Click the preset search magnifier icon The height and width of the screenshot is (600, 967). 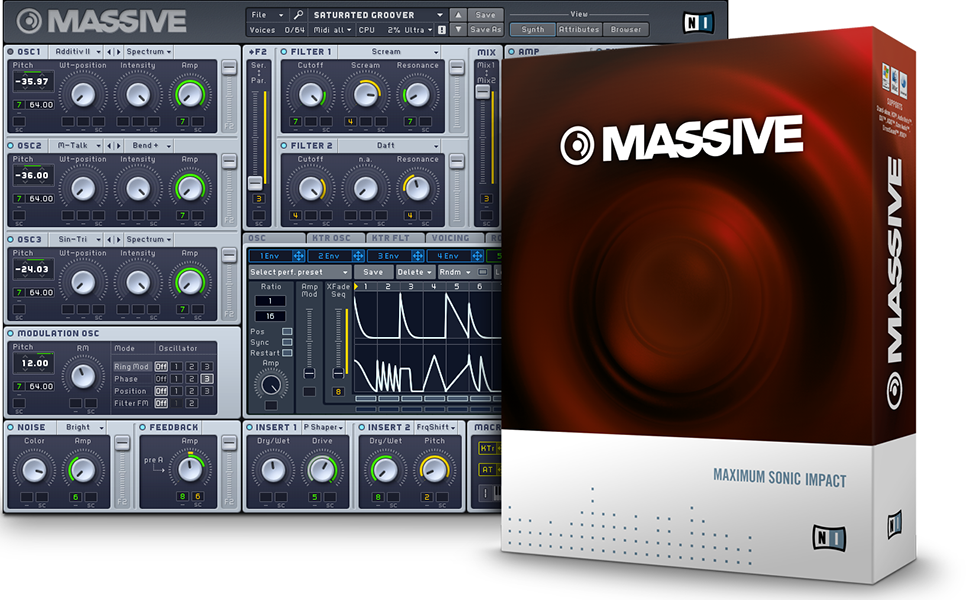298,14
